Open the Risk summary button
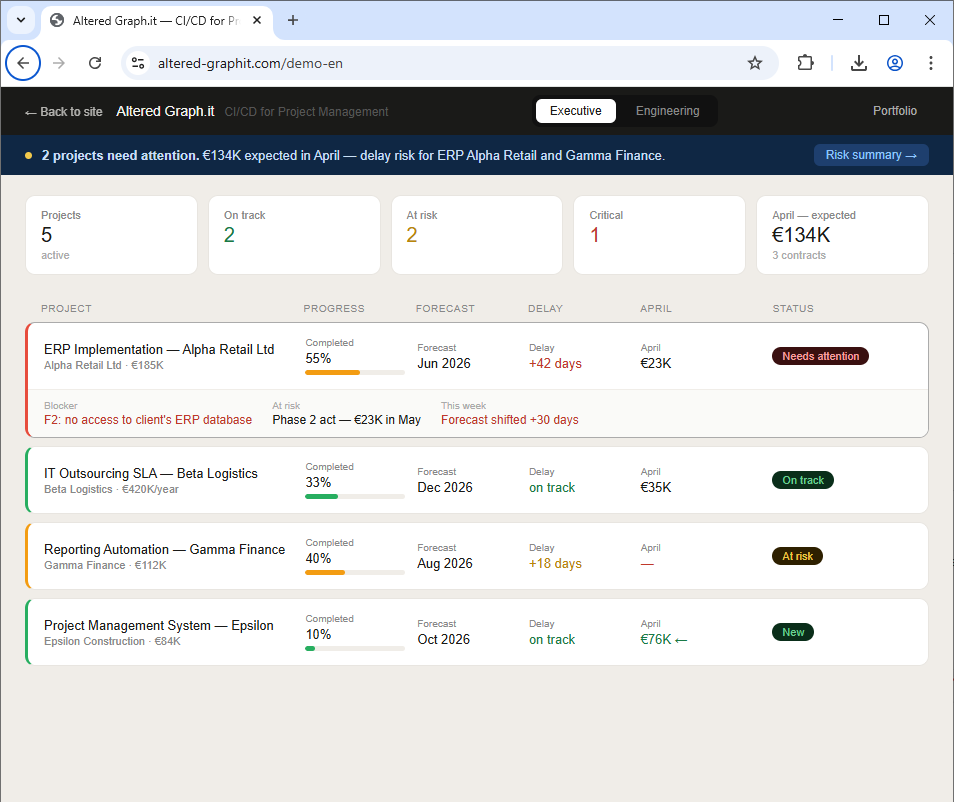The height and width of the screenshot is (802, 954). tap(871, 155)
